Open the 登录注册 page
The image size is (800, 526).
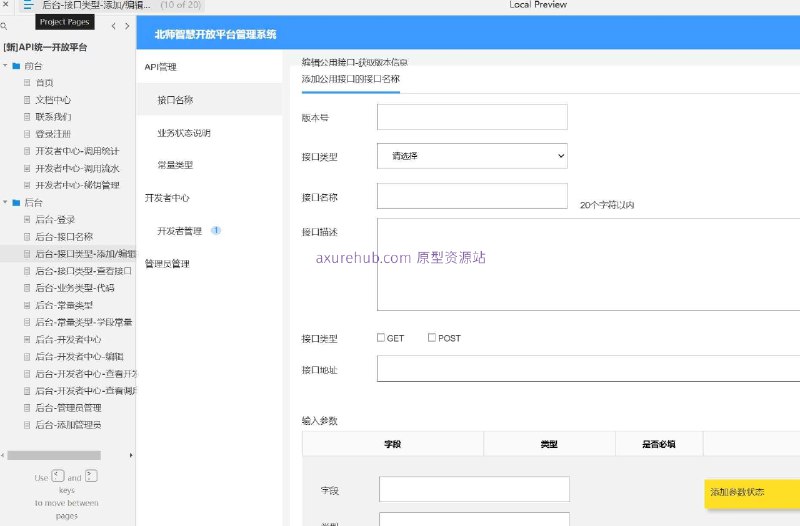coord(53,134)
